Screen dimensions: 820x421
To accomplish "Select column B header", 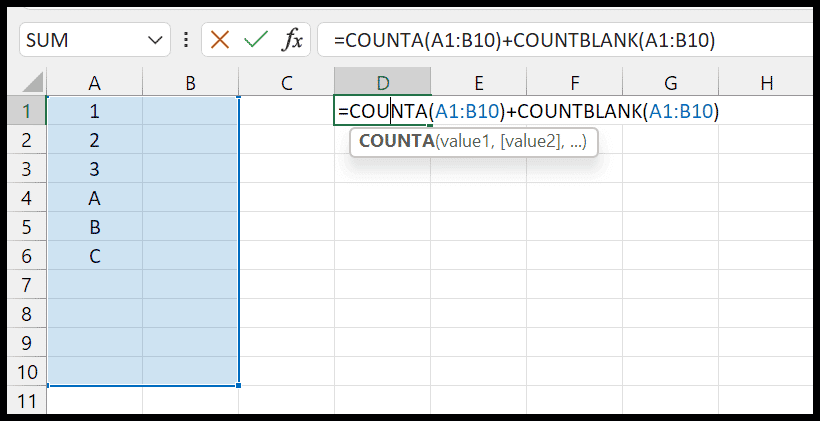I will pos(190,83).
